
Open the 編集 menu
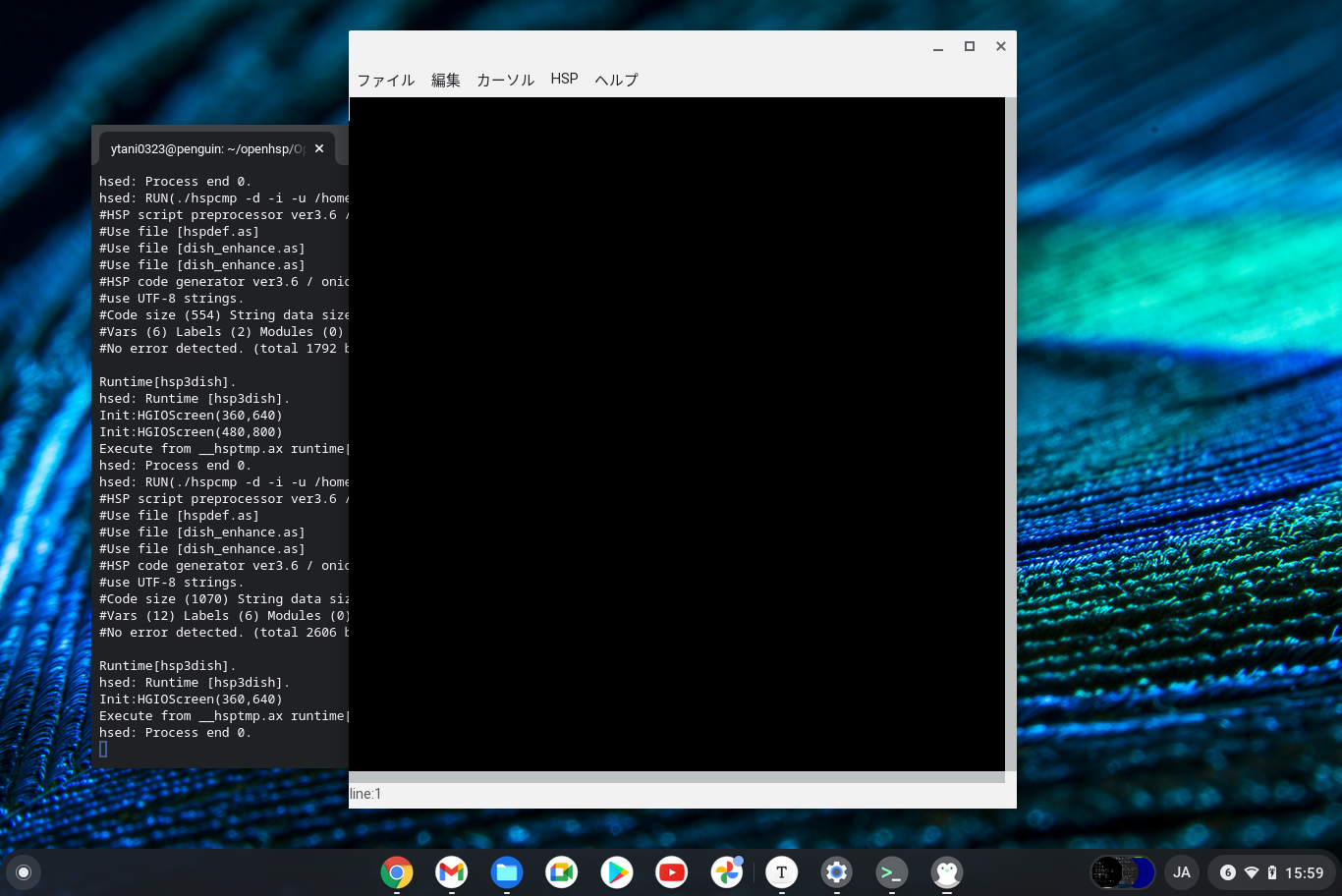point(446,80)
